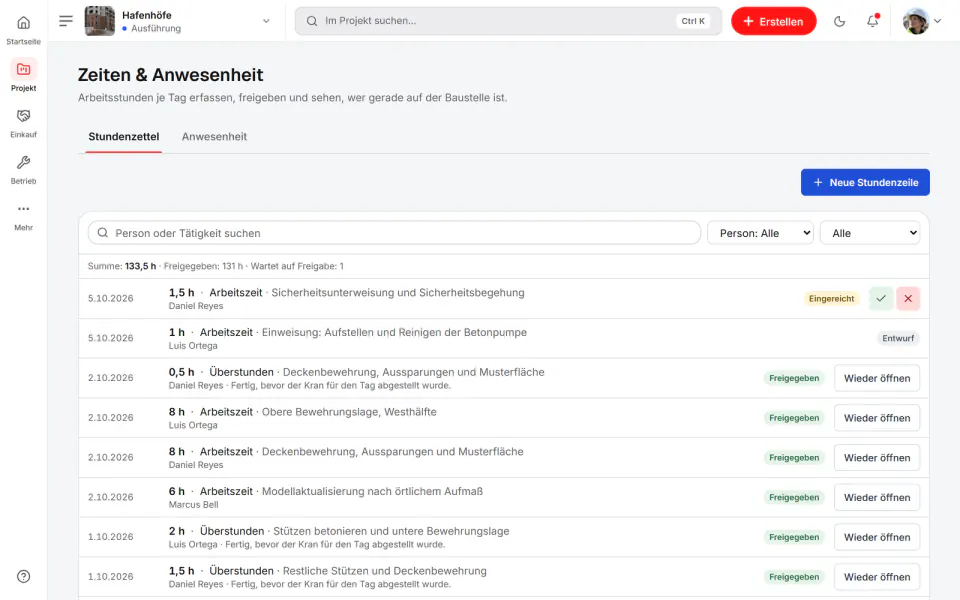Image resolution: width=960 pixels, height=600 pixels.
Task: Expand the chevron next to user avatar
Action: point(937,21)
